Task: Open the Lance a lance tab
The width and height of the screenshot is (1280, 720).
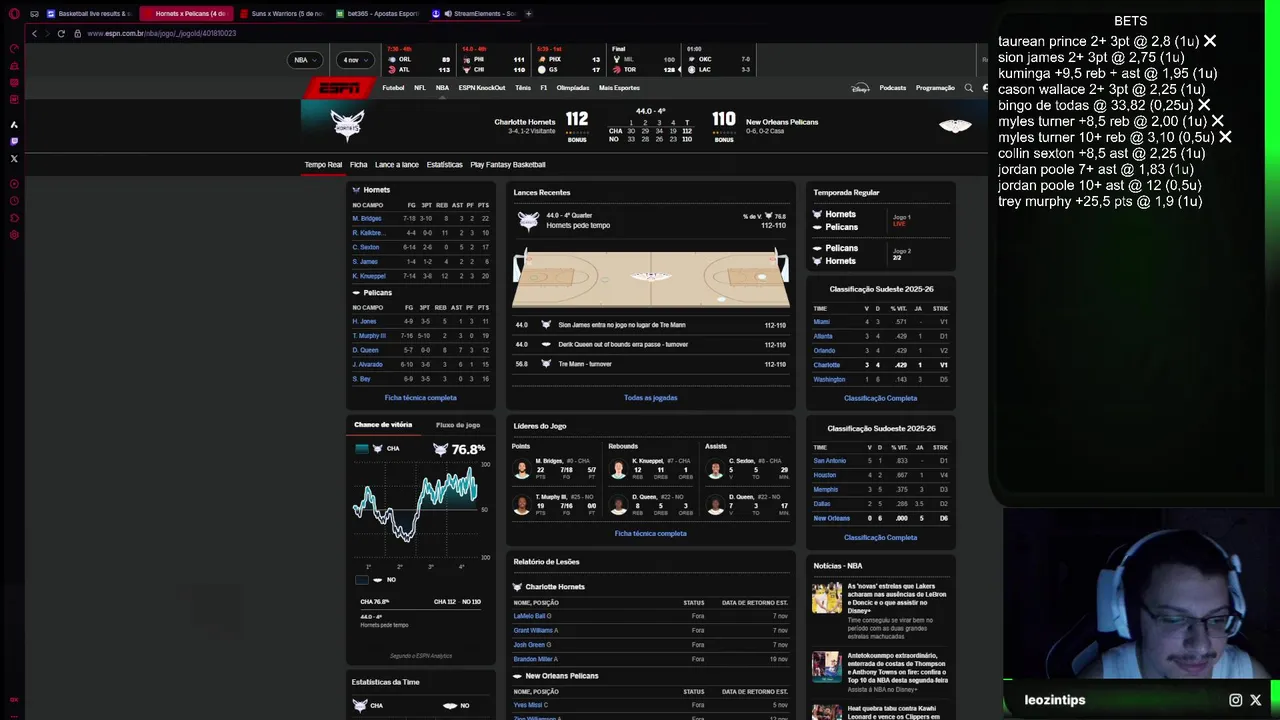Action: click(397, 164)
